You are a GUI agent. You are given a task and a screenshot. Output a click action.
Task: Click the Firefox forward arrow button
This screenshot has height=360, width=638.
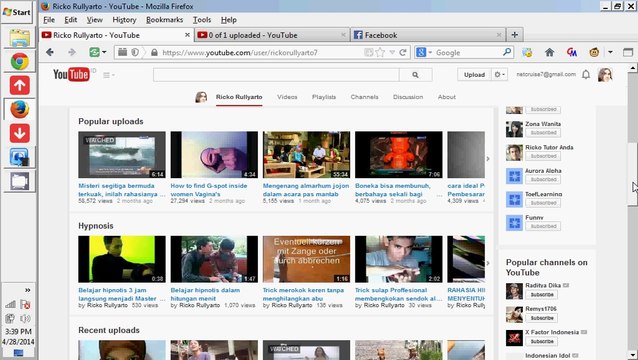(72, 52)
